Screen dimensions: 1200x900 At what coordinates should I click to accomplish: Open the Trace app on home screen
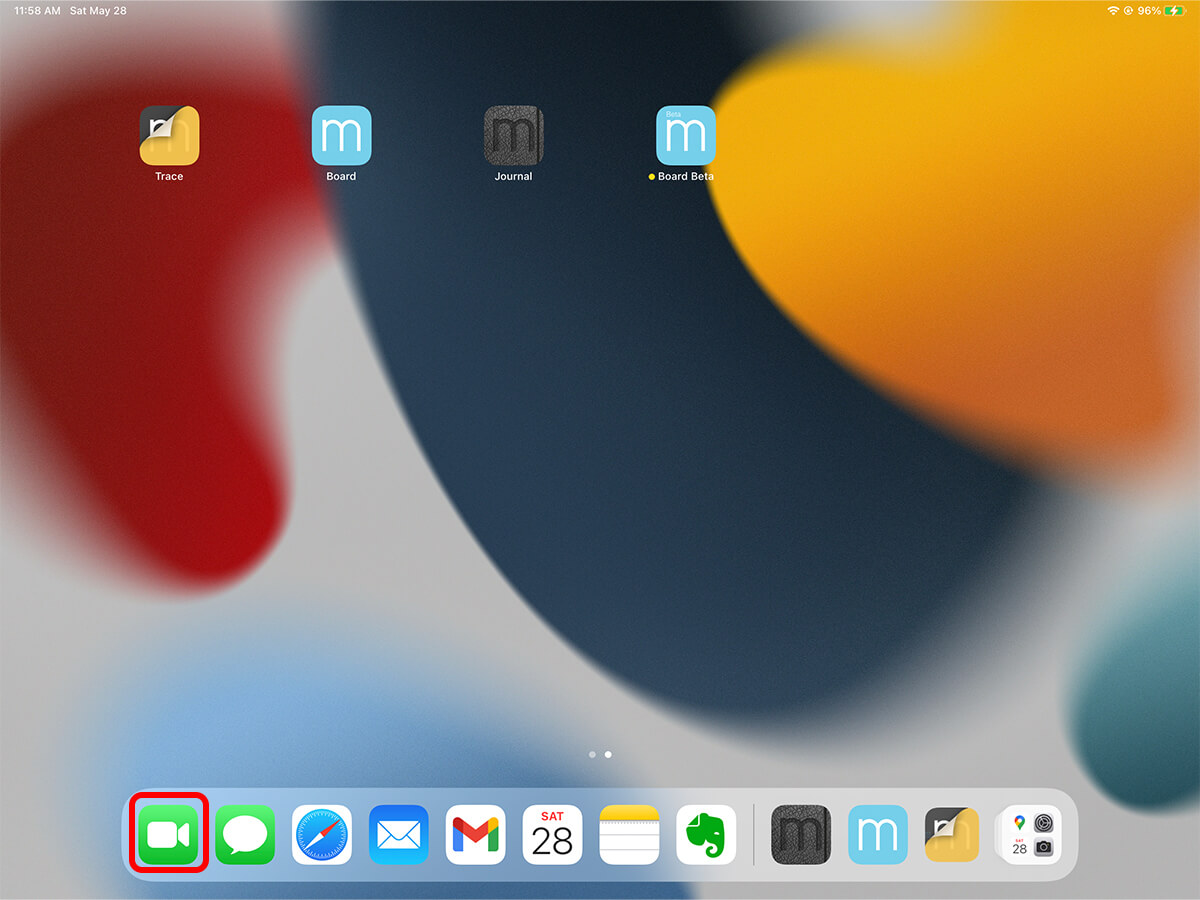[x=169, y=136]
